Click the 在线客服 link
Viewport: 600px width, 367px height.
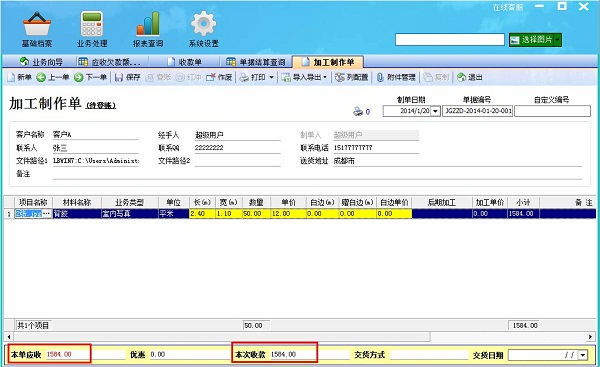click(508, 7)
